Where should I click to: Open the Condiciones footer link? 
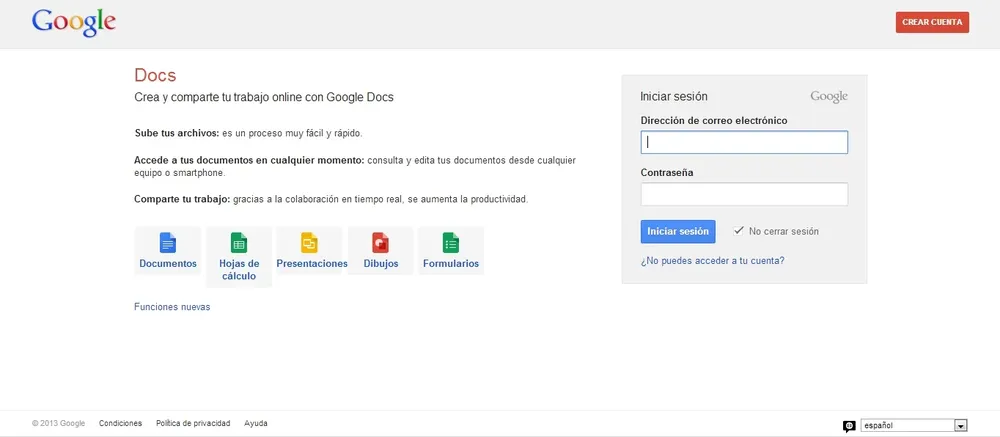tap(120, 423)
